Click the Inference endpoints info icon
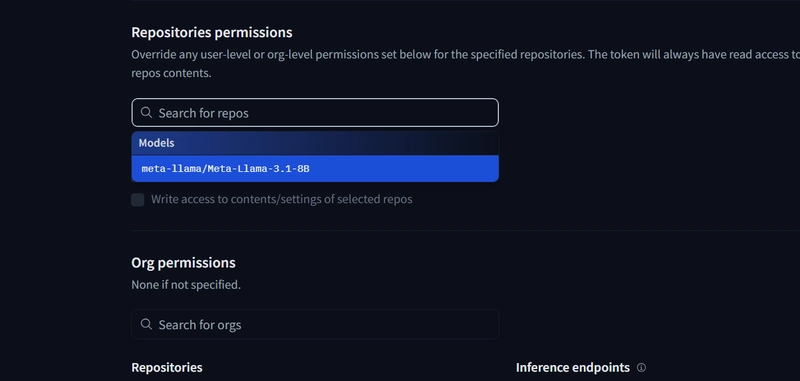Screen dimensions: 800x381 tap(641, 367)
